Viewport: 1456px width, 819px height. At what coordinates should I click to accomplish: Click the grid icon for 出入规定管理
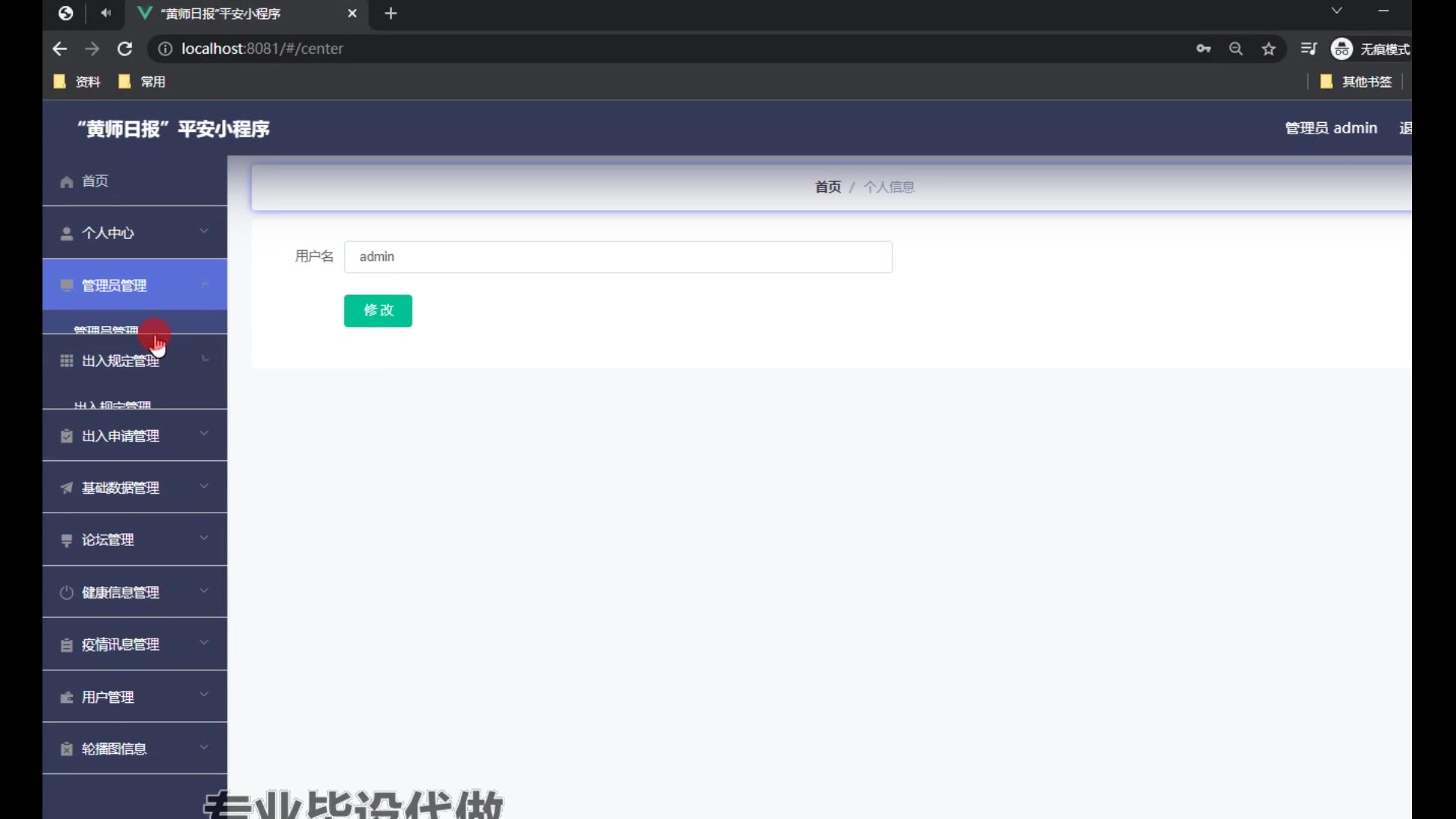[67, 361]
